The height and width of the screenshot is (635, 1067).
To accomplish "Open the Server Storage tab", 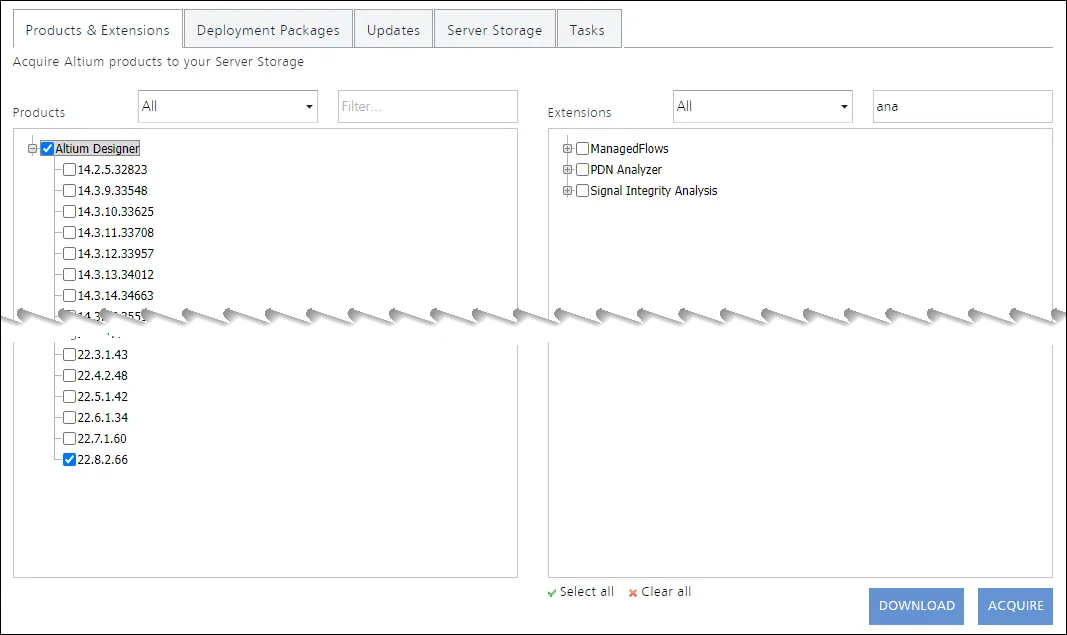I will point(495,29).
